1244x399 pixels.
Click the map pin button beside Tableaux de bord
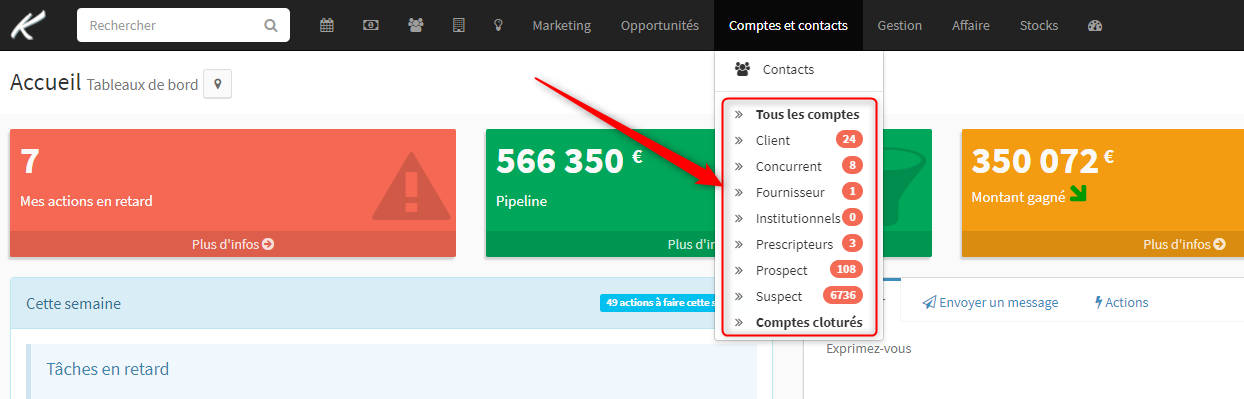[x=217, y=84]
